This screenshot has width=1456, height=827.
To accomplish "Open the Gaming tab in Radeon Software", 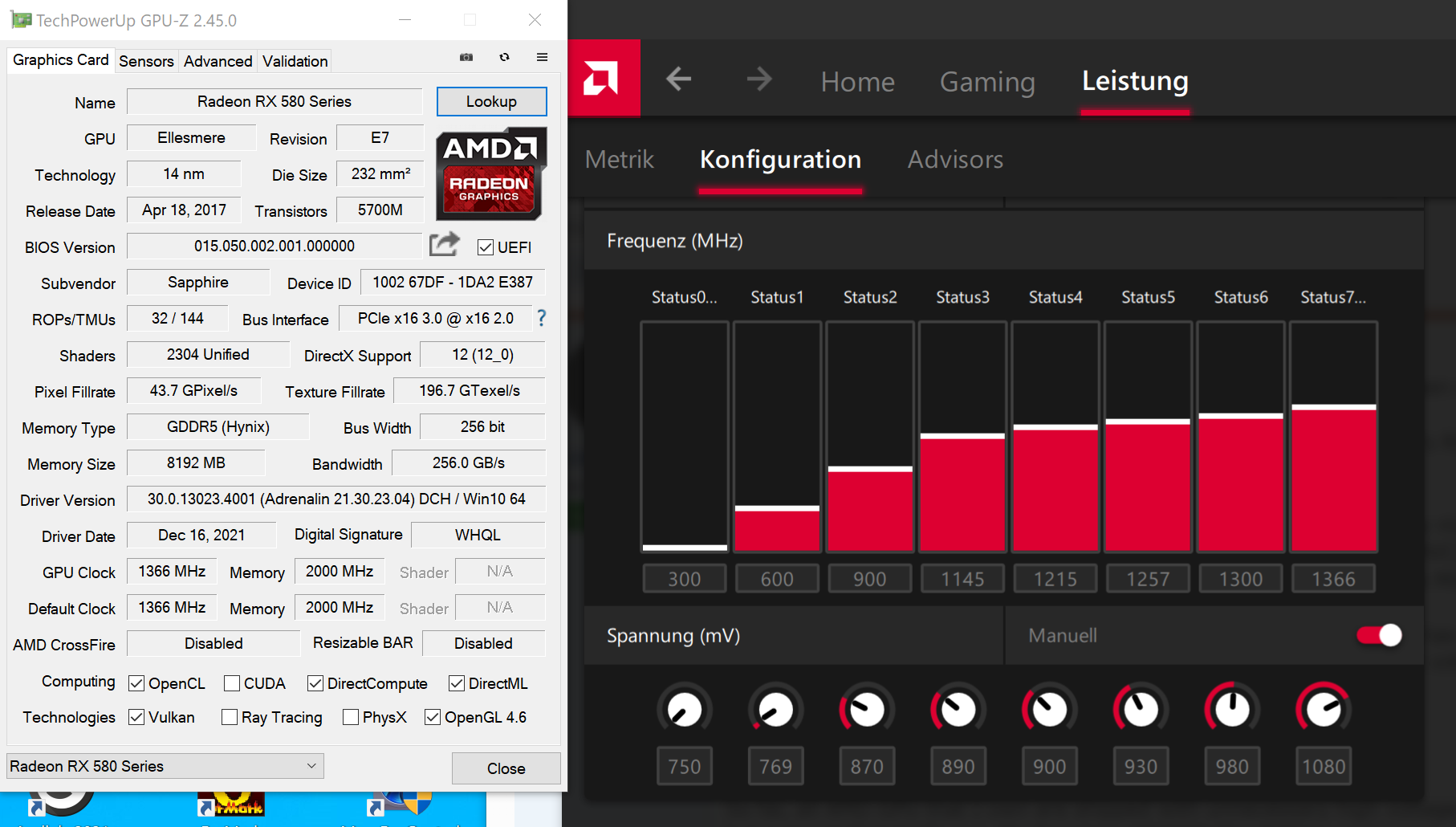I will [x=987, y=81].
